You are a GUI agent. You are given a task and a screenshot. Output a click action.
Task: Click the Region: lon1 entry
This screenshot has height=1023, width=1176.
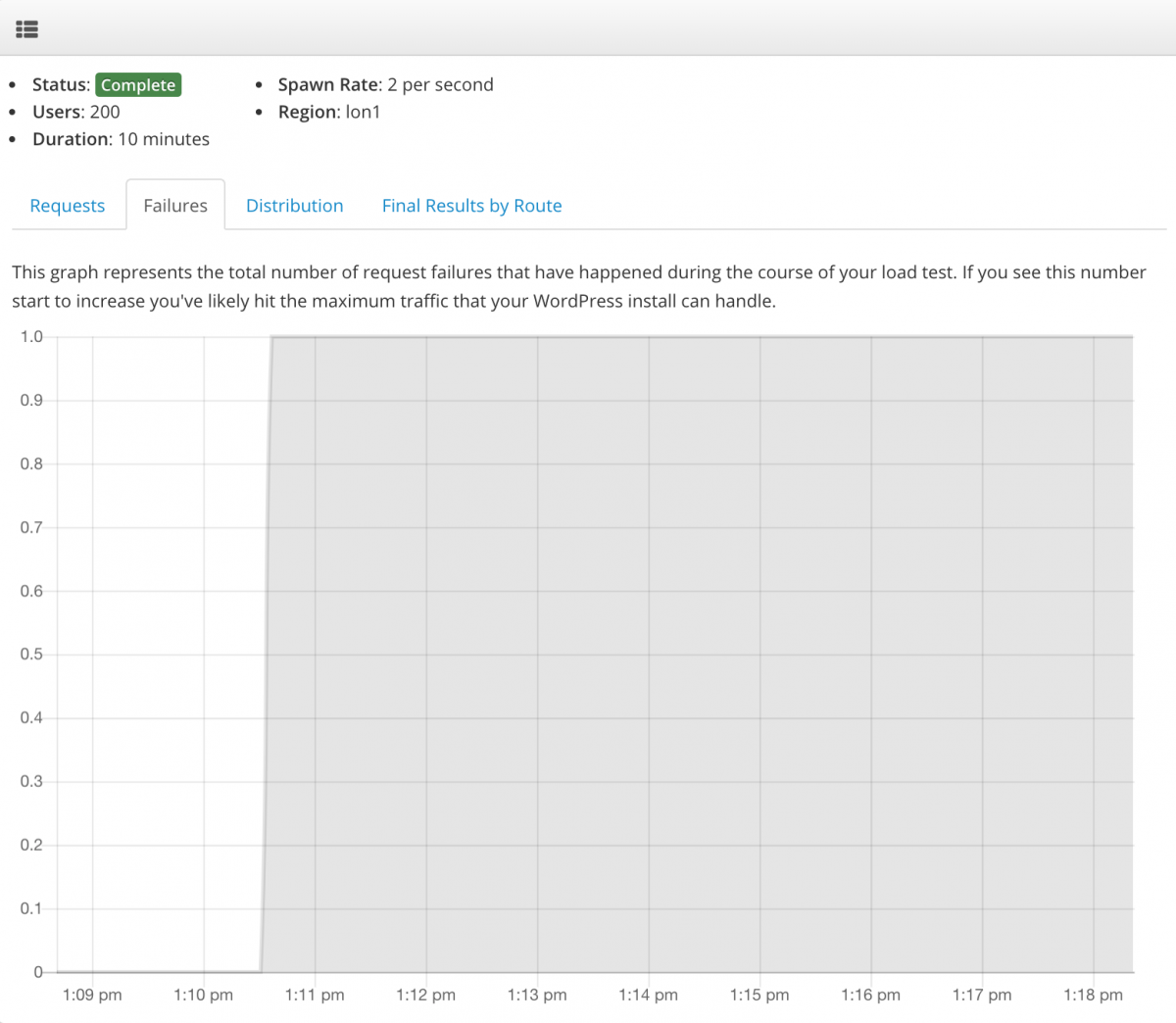point(328,112)
